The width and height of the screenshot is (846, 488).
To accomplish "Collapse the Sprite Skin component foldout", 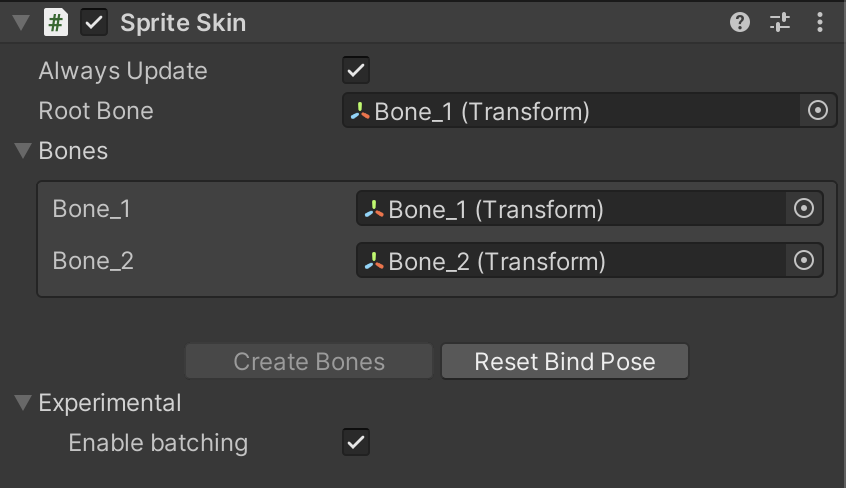I will [x=21, y=23].
